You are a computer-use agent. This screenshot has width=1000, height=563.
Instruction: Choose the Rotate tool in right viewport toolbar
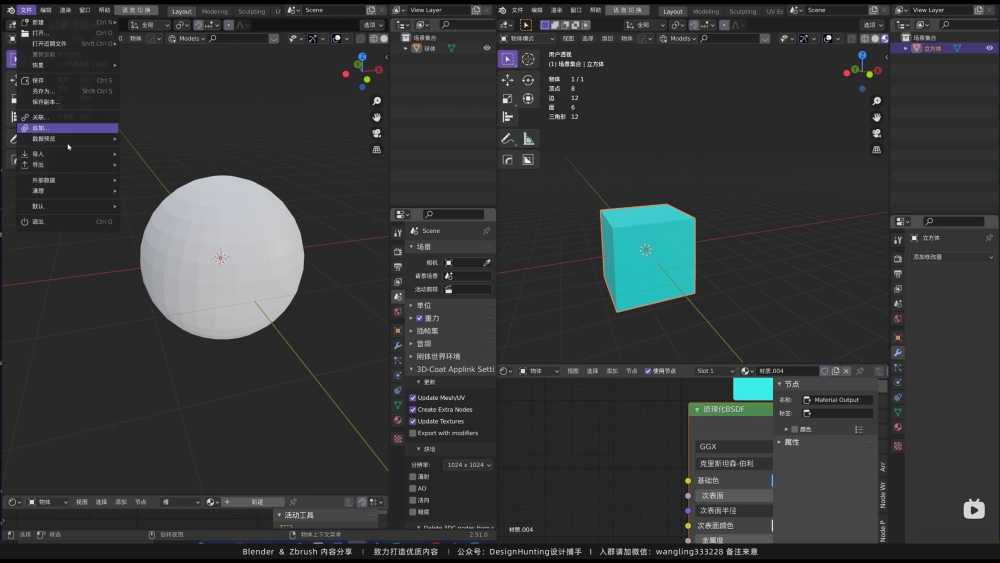[528, 80]
